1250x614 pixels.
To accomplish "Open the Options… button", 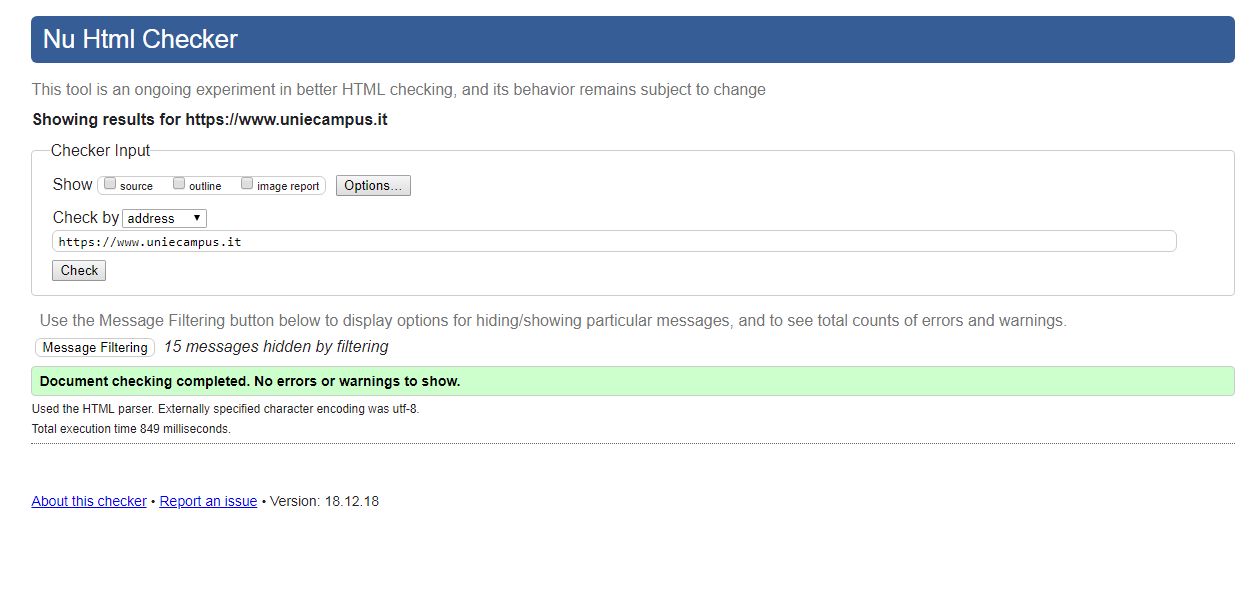I will coord(373,185).
